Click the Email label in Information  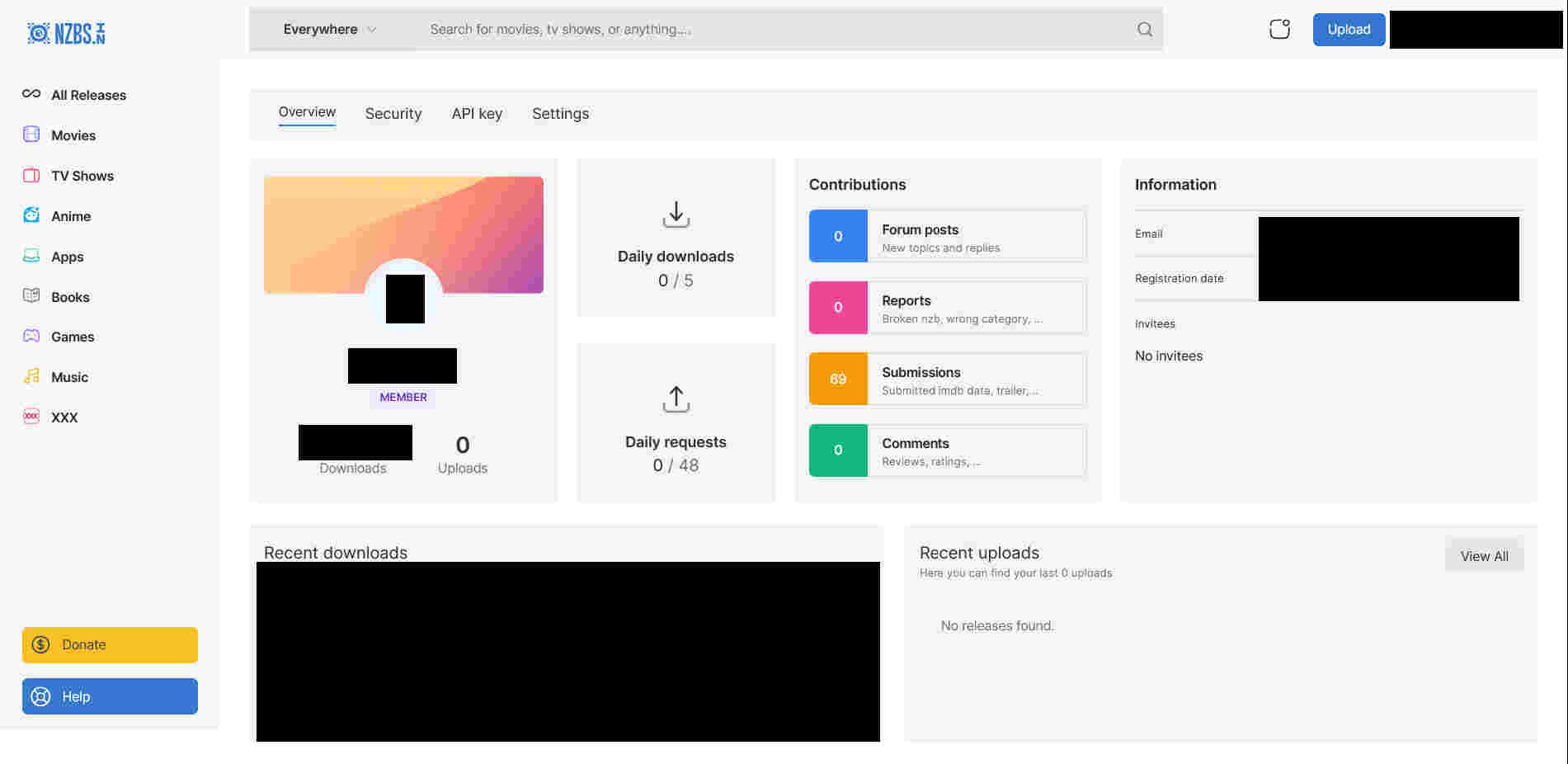point(1149,233)
